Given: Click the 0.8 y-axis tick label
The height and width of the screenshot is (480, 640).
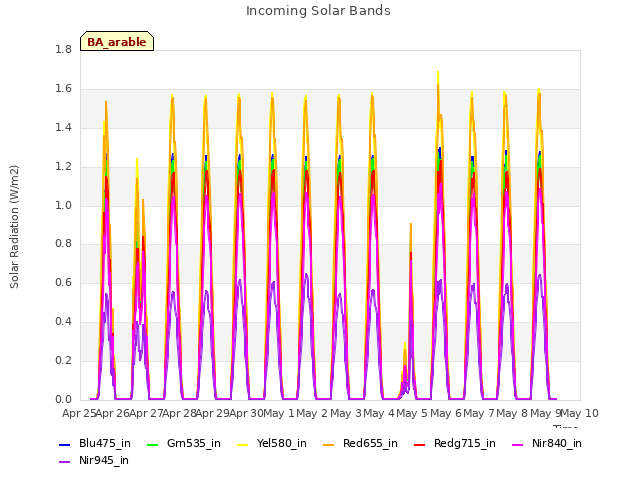Looking at the screenshot, I should 63,243.
